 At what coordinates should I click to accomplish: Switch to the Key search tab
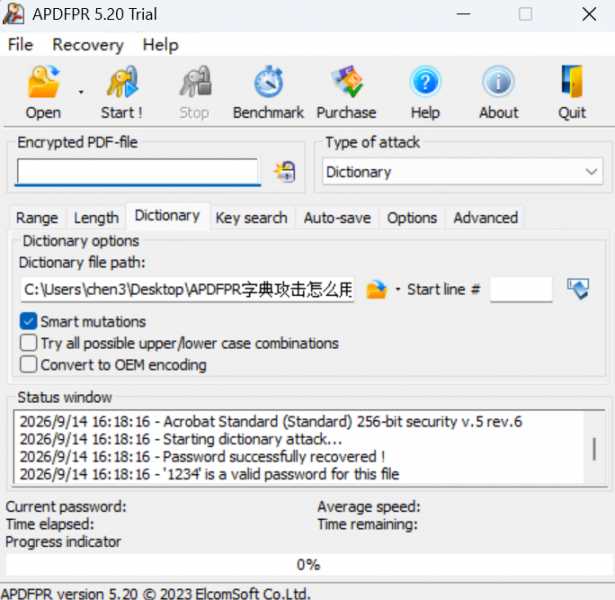point(251,218)
